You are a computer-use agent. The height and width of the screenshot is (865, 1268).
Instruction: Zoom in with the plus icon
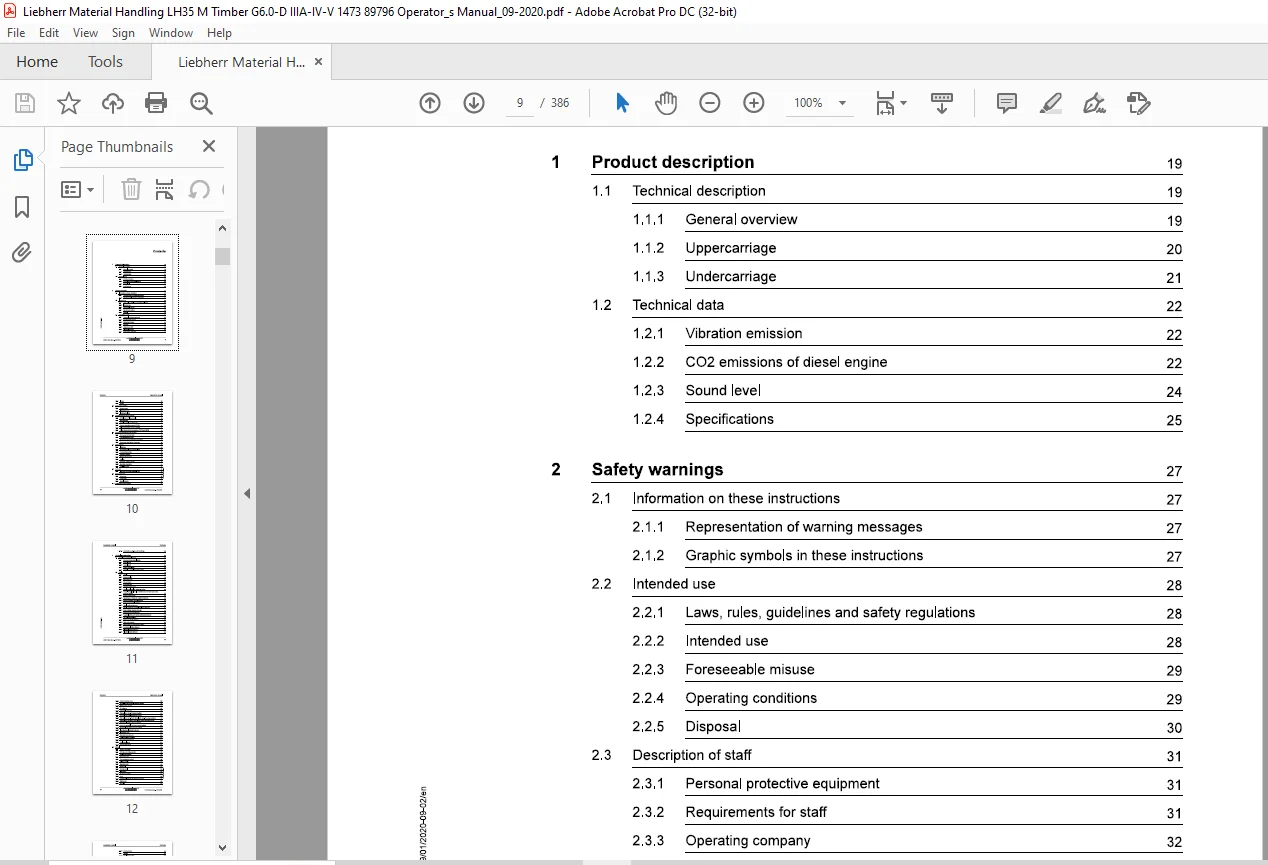(x=754, y=103)
